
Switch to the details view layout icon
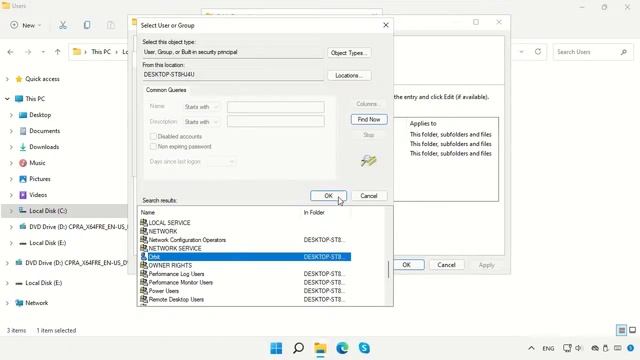point(621,330)
